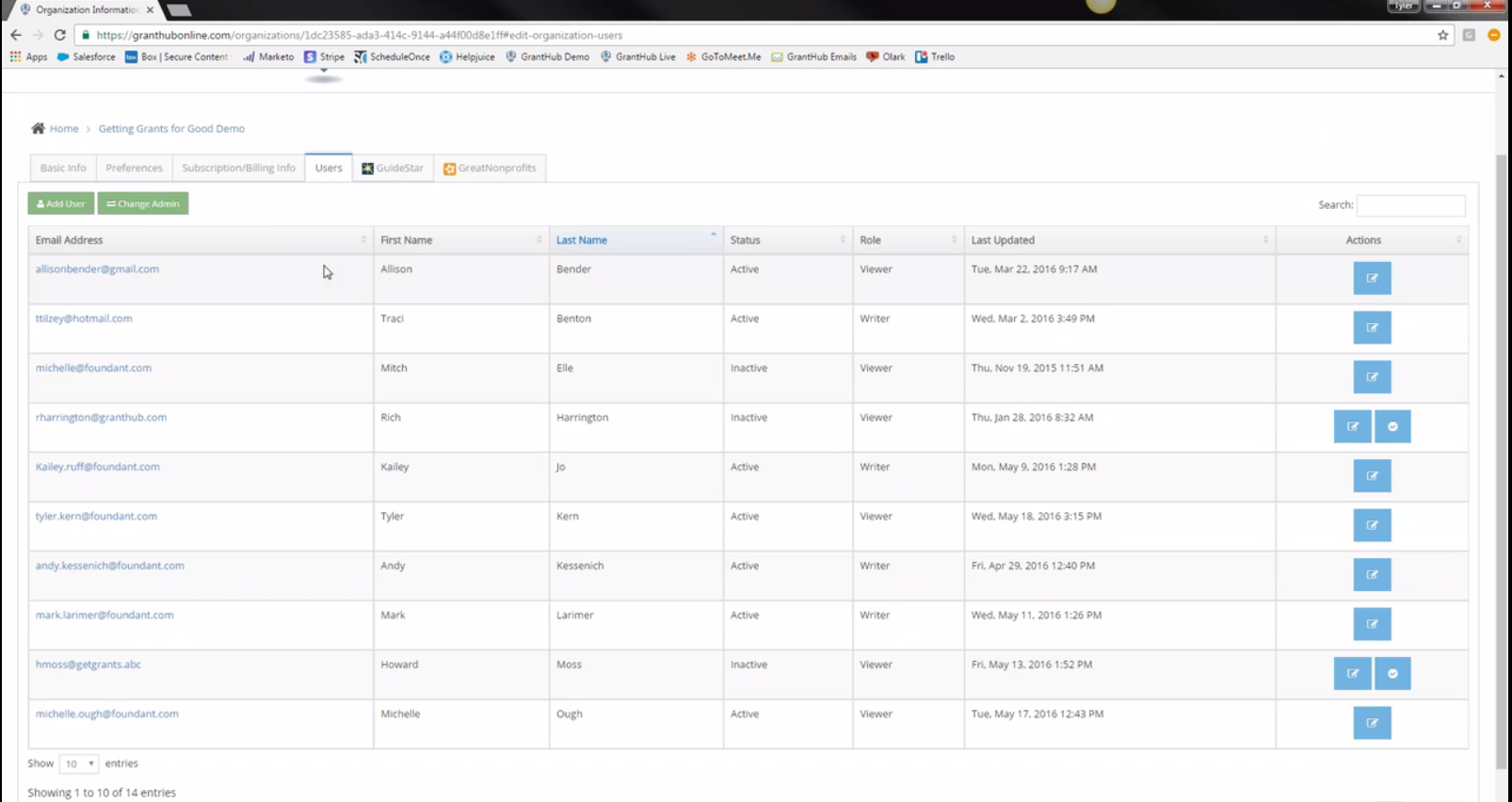Open rharrington@granthub.com email link

pos(101,417)
